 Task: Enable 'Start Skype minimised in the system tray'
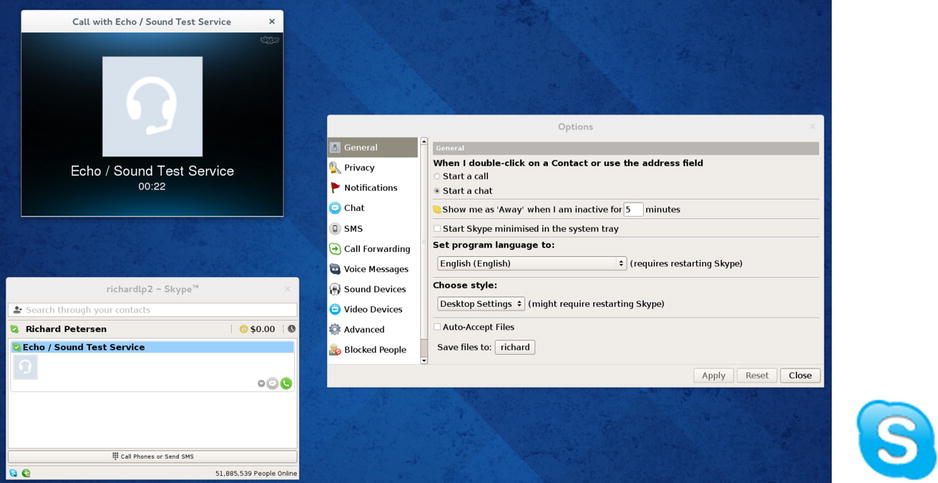click(437, 229)
